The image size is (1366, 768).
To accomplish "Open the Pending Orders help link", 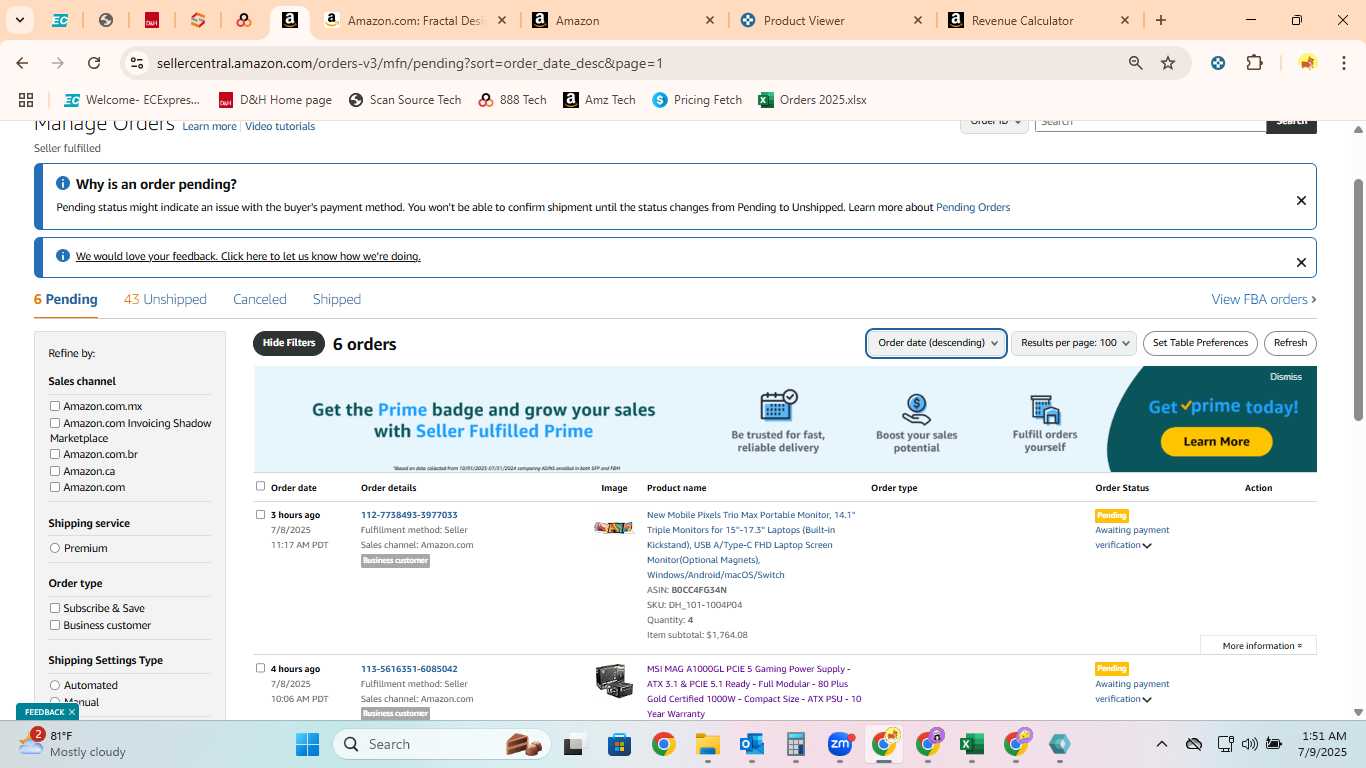I will (x=973, y=207).
